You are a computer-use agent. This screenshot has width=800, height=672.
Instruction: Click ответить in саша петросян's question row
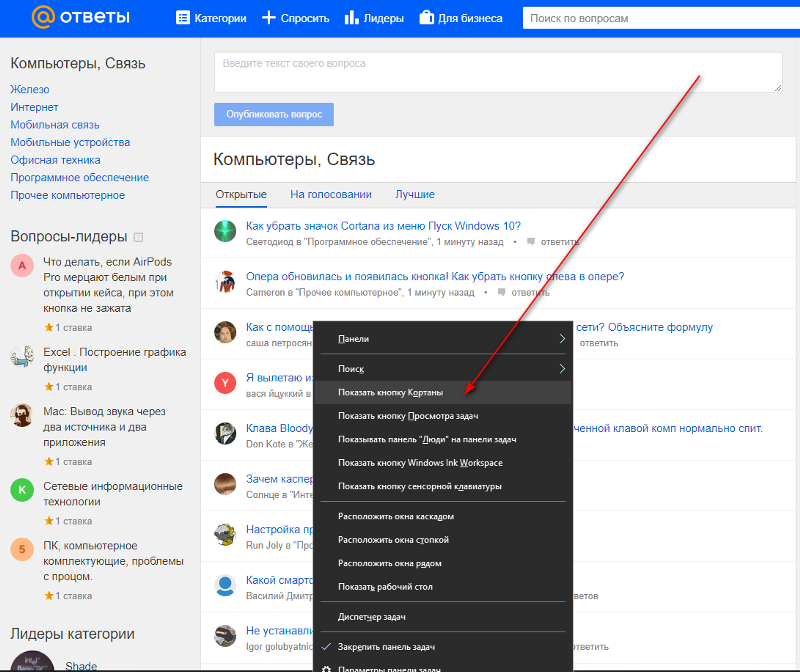tap(599, 343)
